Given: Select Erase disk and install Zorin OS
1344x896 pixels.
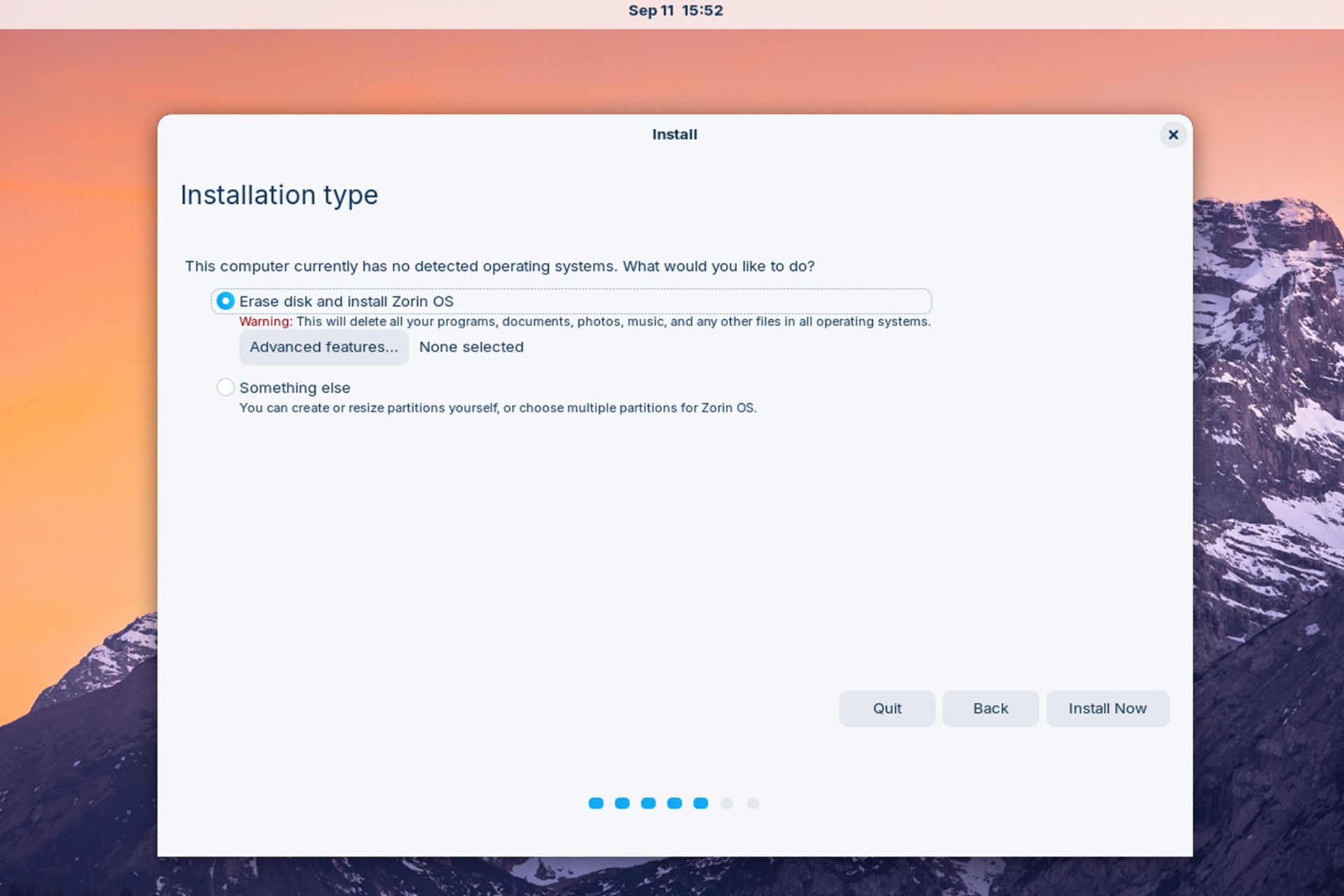Looking at the screenshot, I should coord(224,301).
